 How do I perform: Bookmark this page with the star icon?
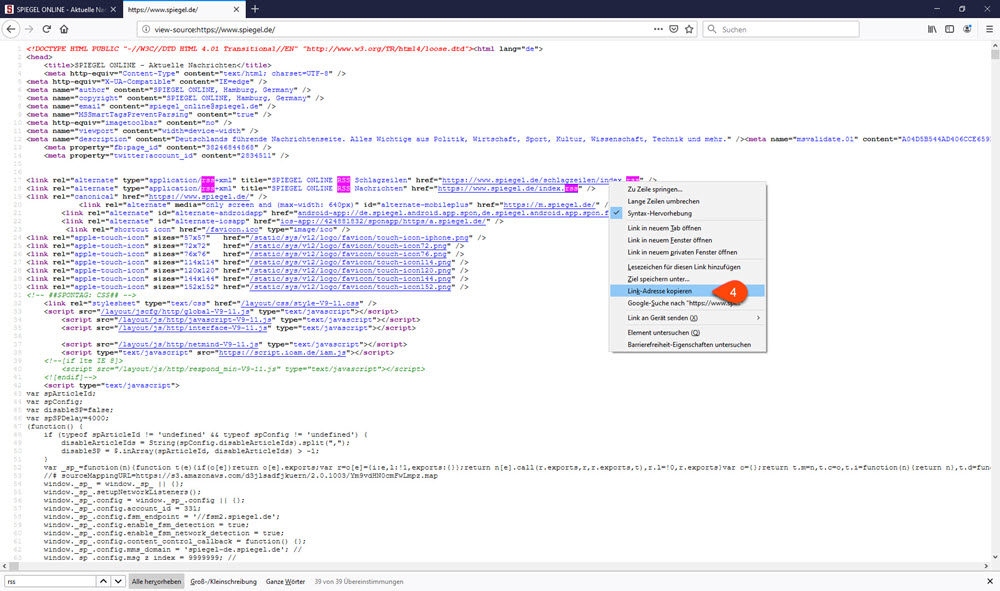point(689,30)
